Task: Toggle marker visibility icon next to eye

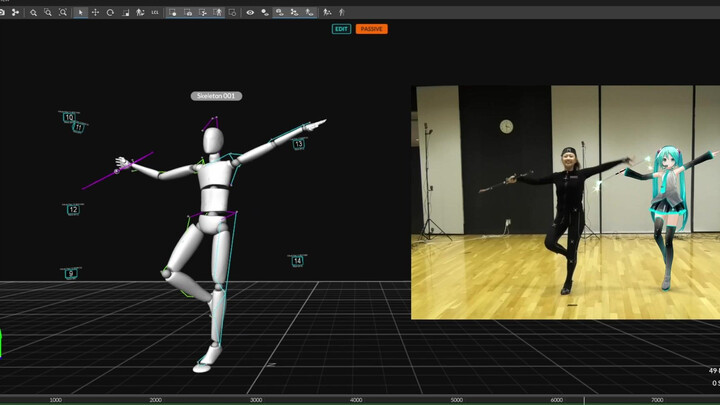Action: tap(264, 12)
